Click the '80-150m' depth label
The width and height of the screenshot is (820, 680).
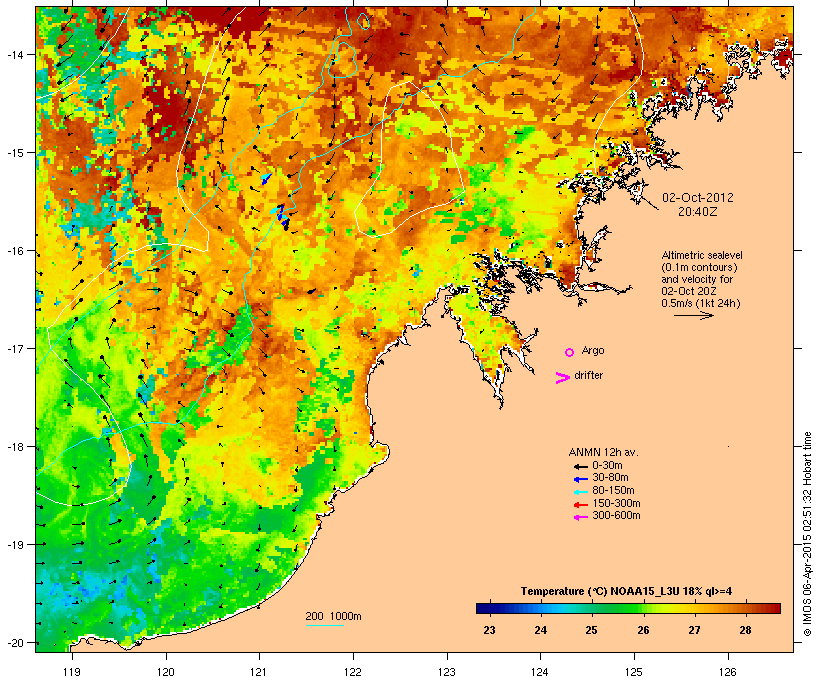click(613, 491)
